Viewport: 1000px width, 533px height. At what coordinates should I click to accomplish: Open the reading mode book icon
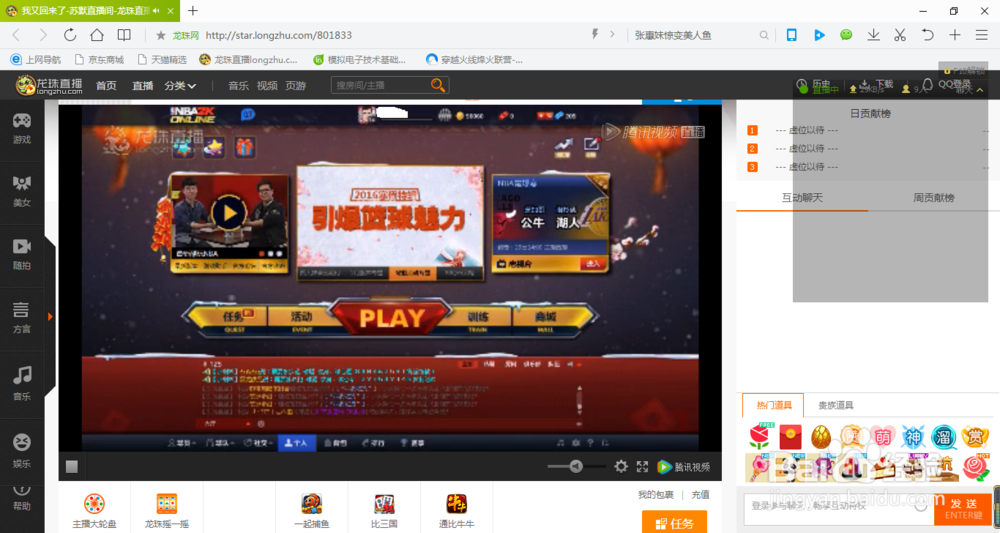(x=124, y=35)
